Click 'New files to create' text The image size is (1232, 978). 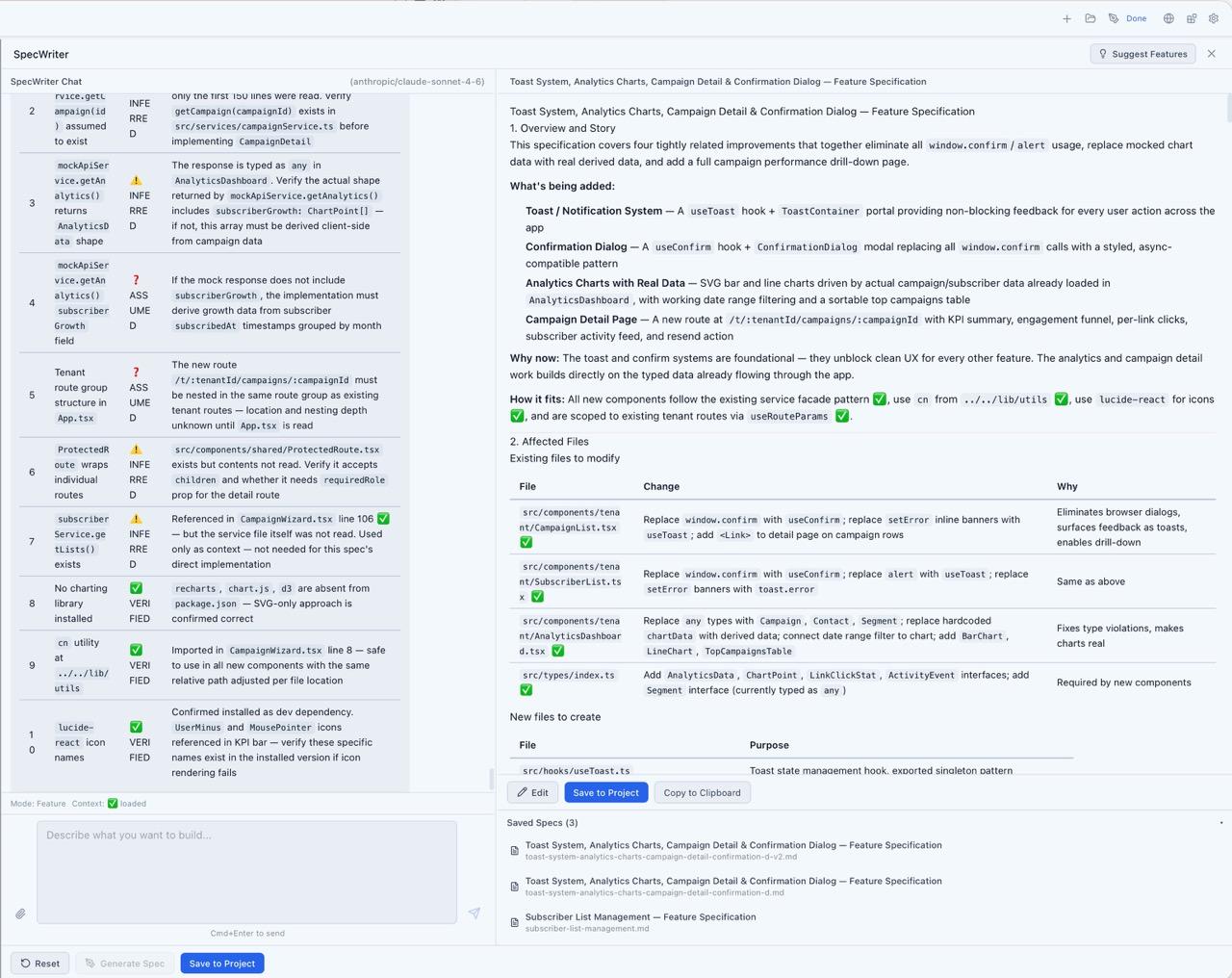click(555, 717)
